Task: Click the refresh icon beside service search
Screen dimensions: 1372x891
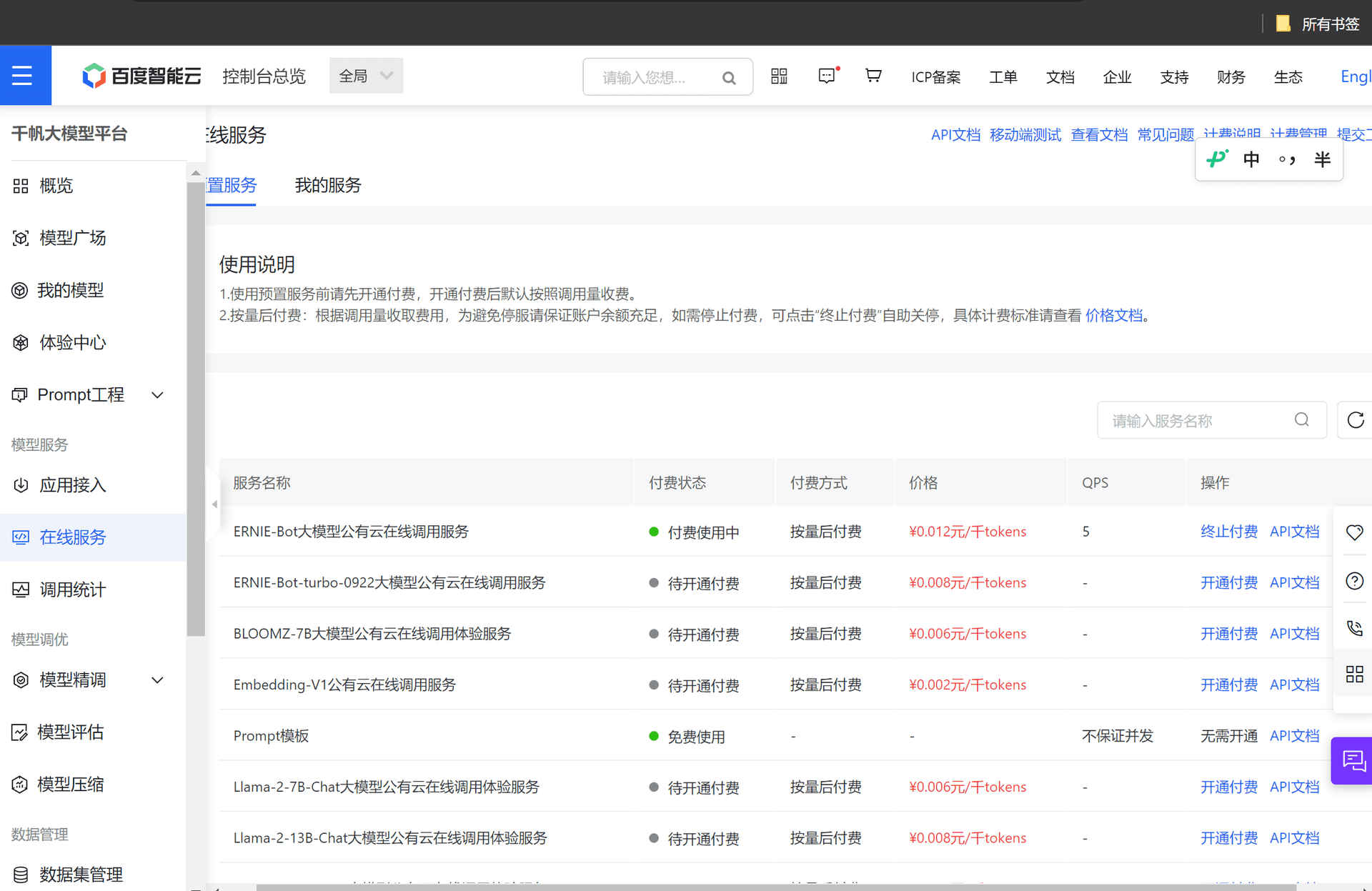Action: click(1356, 420)
